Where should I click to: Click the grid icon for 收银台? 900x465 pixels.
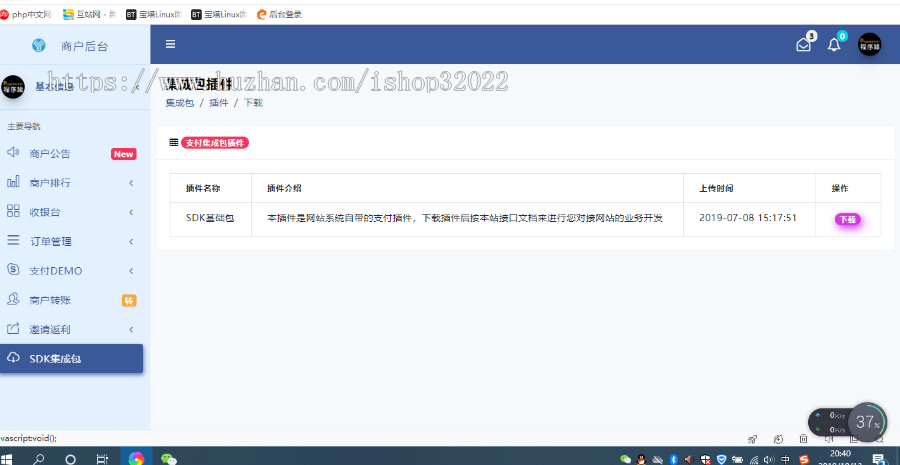[x=13, y=211]
